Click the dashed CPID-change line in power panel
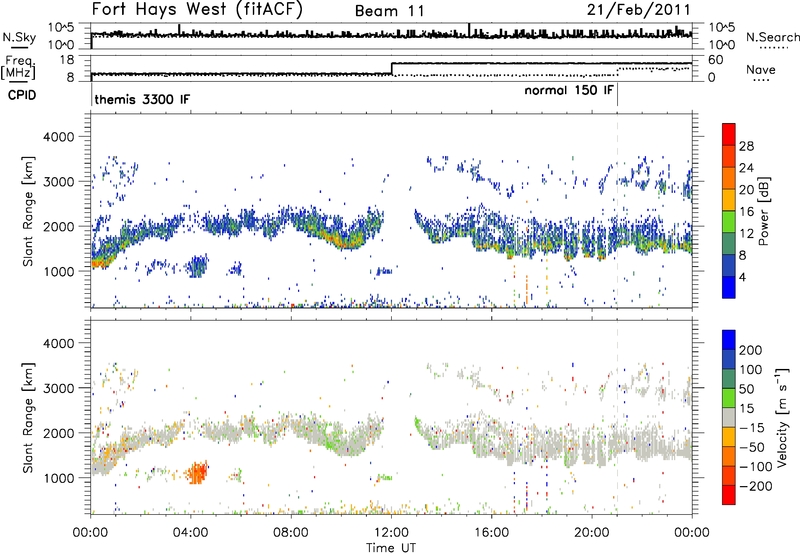Screen dimensions: 800x554 617,211
